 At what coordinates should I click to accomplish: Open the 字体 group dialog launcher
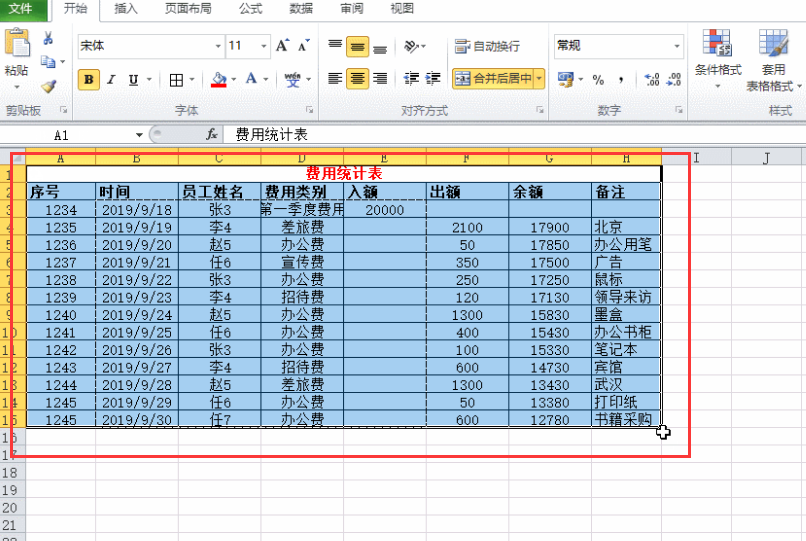pyautogui.click(x=310, y=110)
